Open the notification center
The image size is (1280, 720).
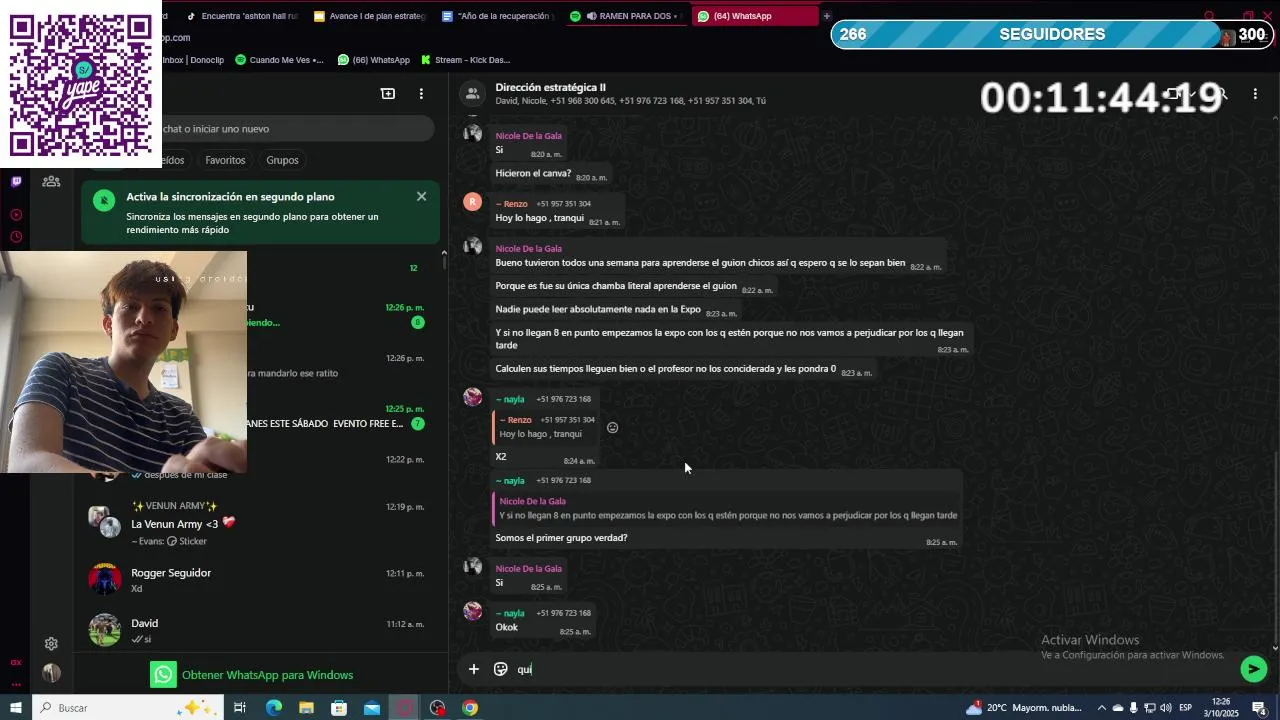[x=1259, y=708]
